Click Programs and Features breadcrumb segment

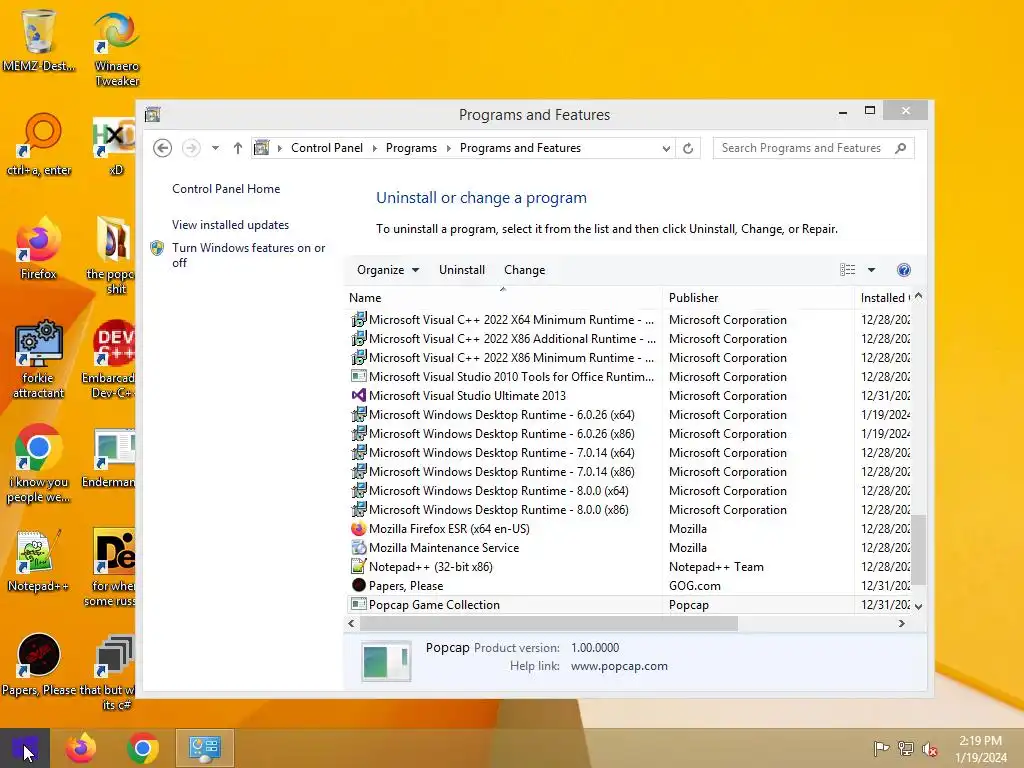(520, 148)
